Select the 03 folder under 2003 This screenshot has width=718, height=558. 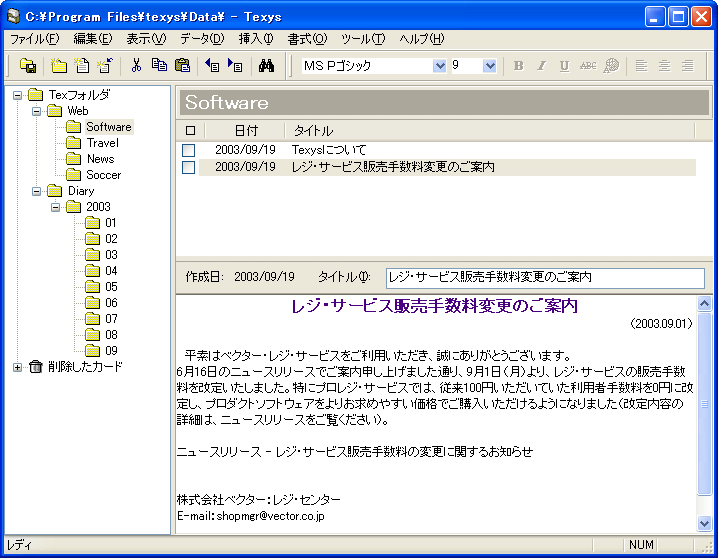[x=111, y=255]
